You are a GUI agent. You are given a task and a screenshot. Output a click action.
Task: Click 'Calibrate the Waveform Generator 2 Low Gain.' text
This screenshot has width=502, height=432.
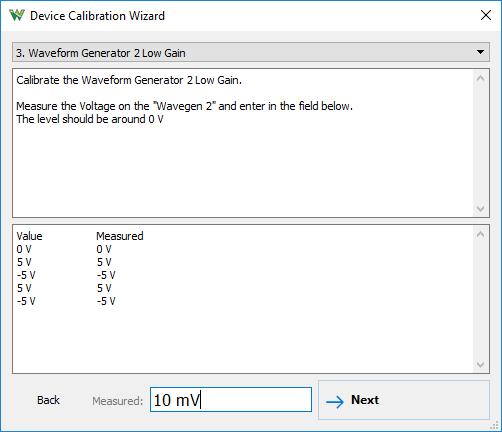[129, 80]
